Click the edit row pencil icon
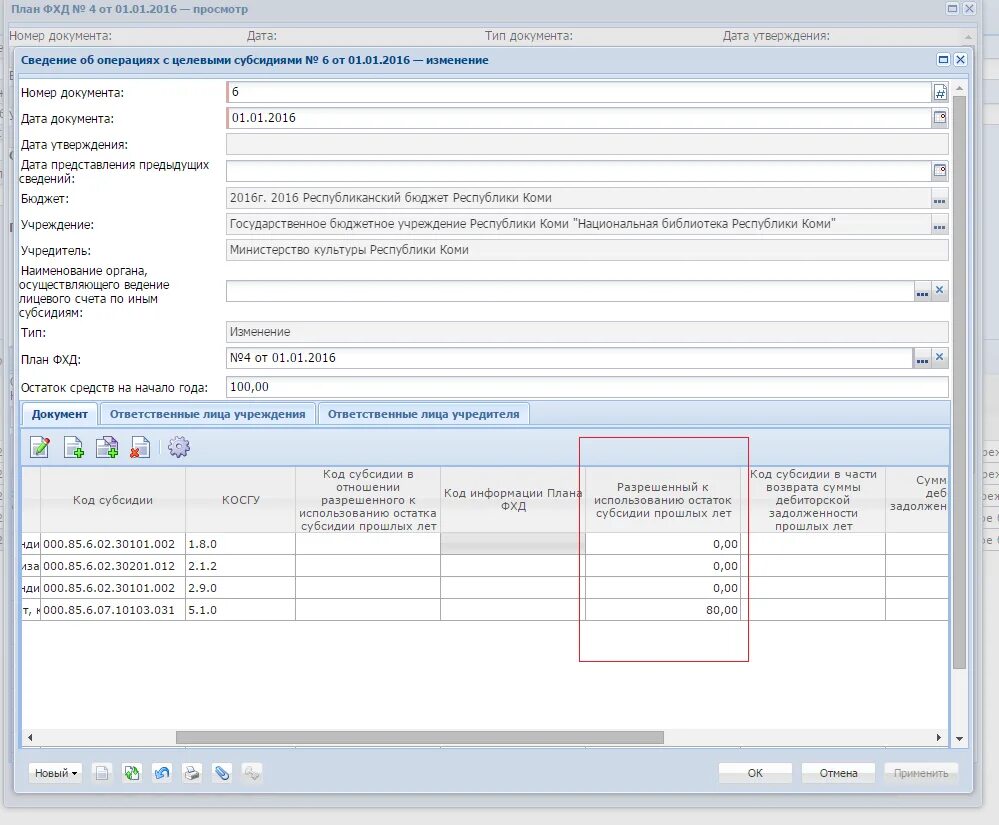Image resolution: width=999 pixels, height=825 pixels. [x=40, y=447]
